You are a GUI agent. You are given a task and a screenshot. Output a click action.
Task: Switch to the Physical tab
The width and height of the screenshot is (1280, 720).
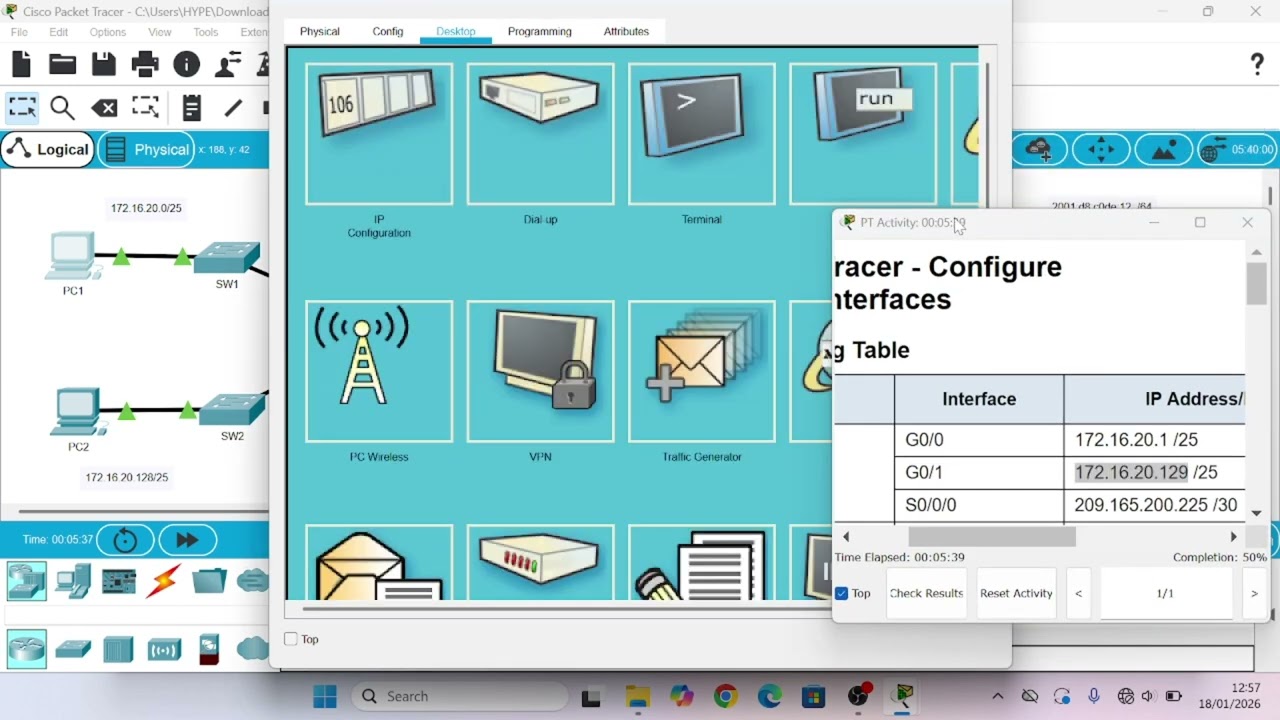tap(320, 31)
